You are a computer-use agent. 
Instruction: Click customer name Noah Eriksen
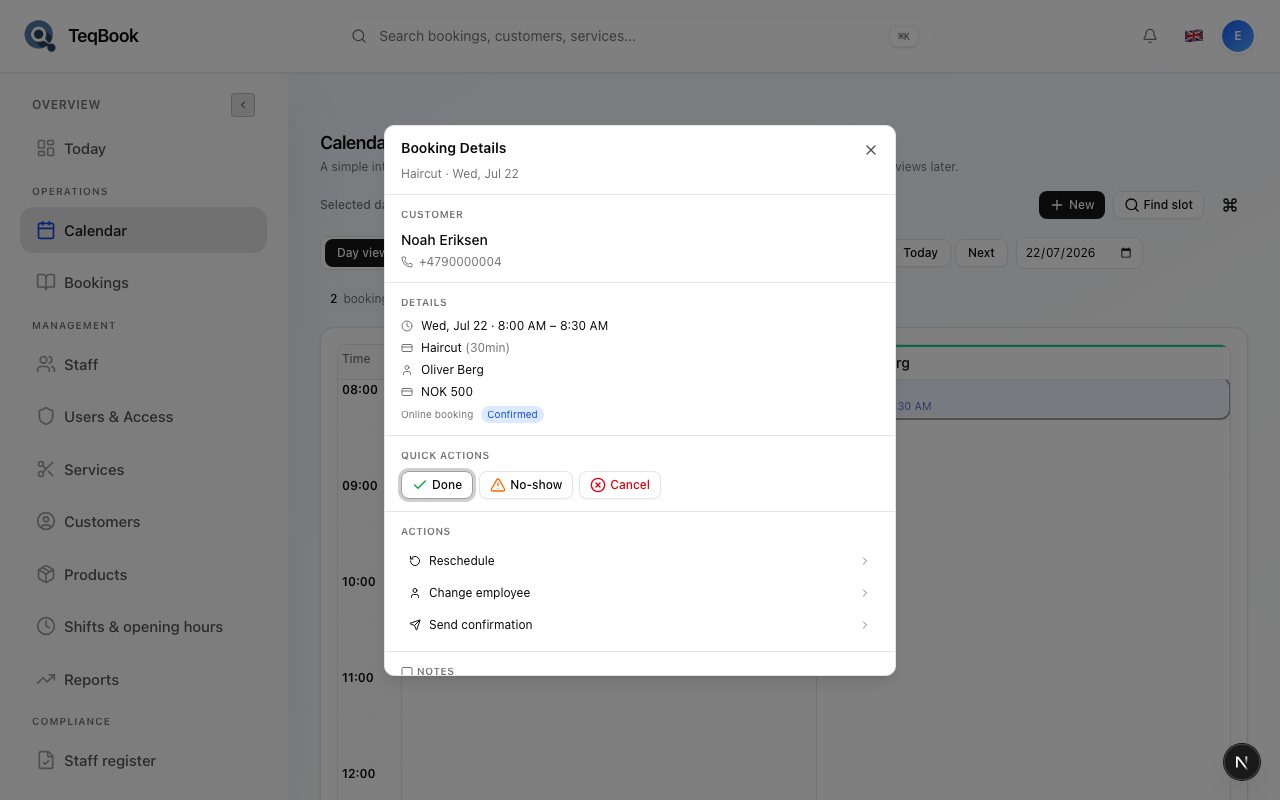[444, 240]
